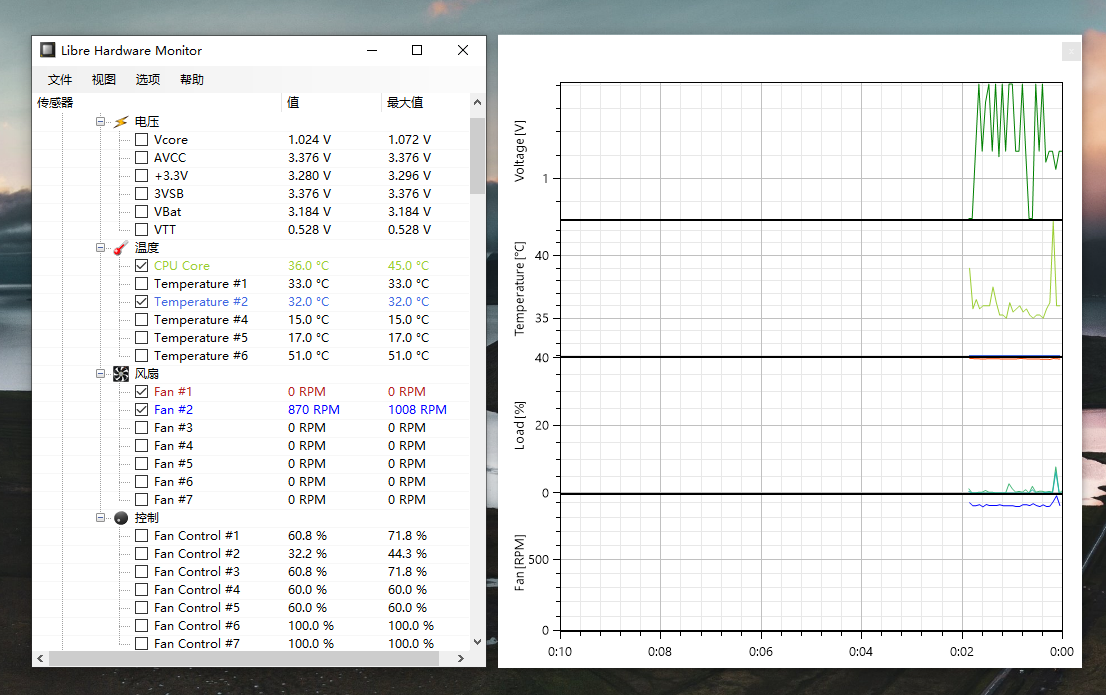Collapse the 电压 voltage group
This screenshot has width=1106, height=695.
100,122
